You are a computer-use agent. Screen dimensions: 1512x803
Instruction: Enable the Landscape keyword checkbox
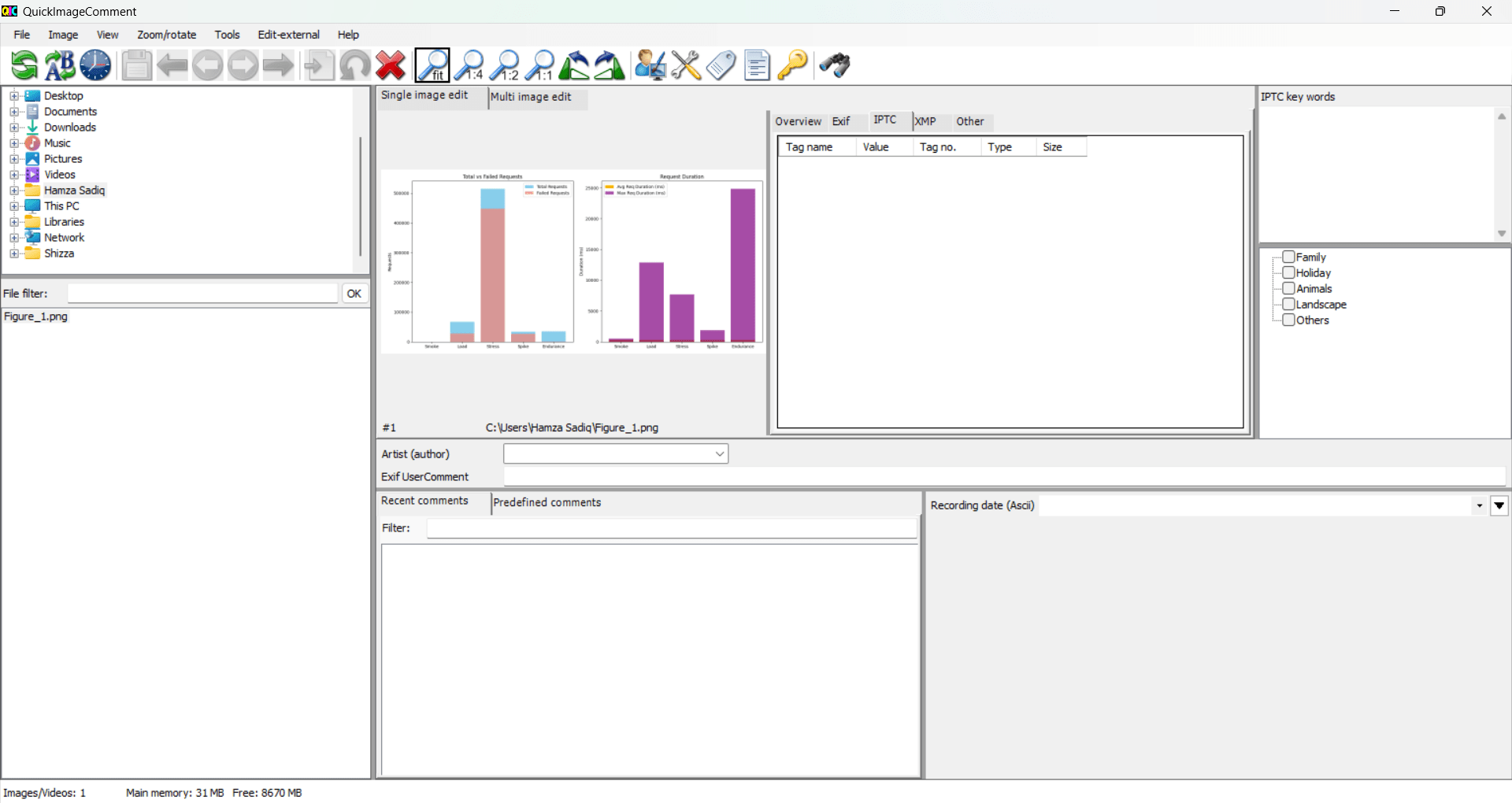click(x=1288, y=304)
